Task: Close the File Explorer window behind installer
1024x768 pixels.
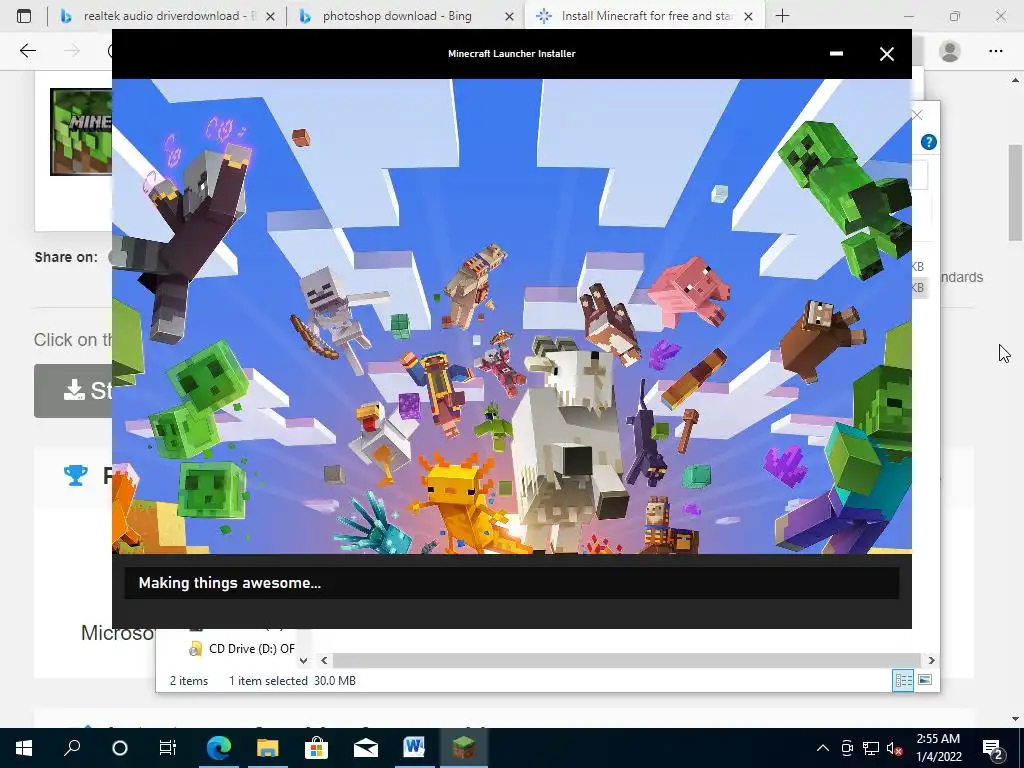Action: 917,116
